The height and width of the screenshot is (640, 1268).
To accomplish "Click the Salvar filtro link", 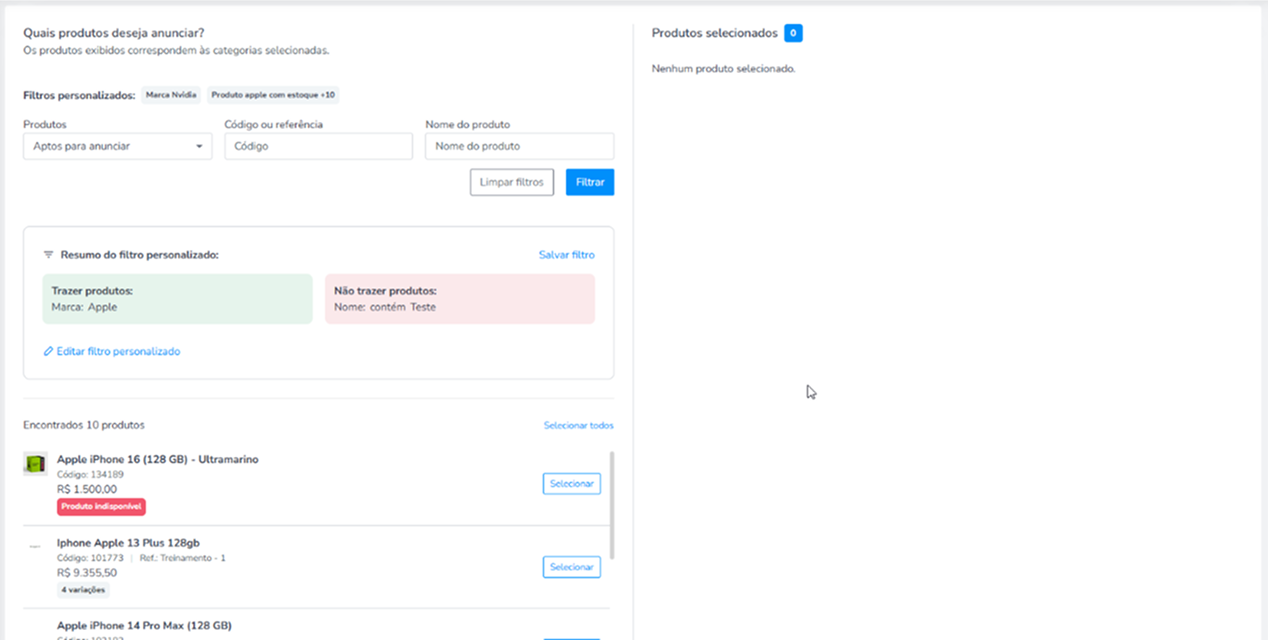I will click(567, 255).
